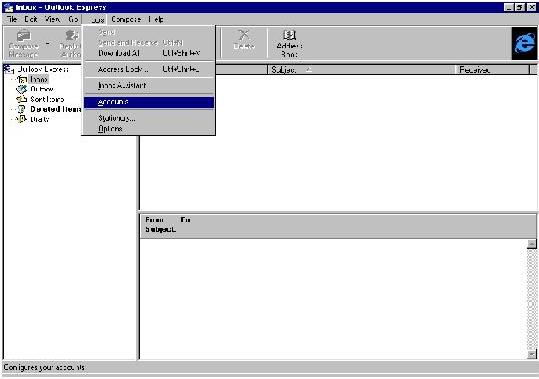Click the 'Outlook Express' tree label
Viewport: 539px width, 379px height.
point(43,69)
